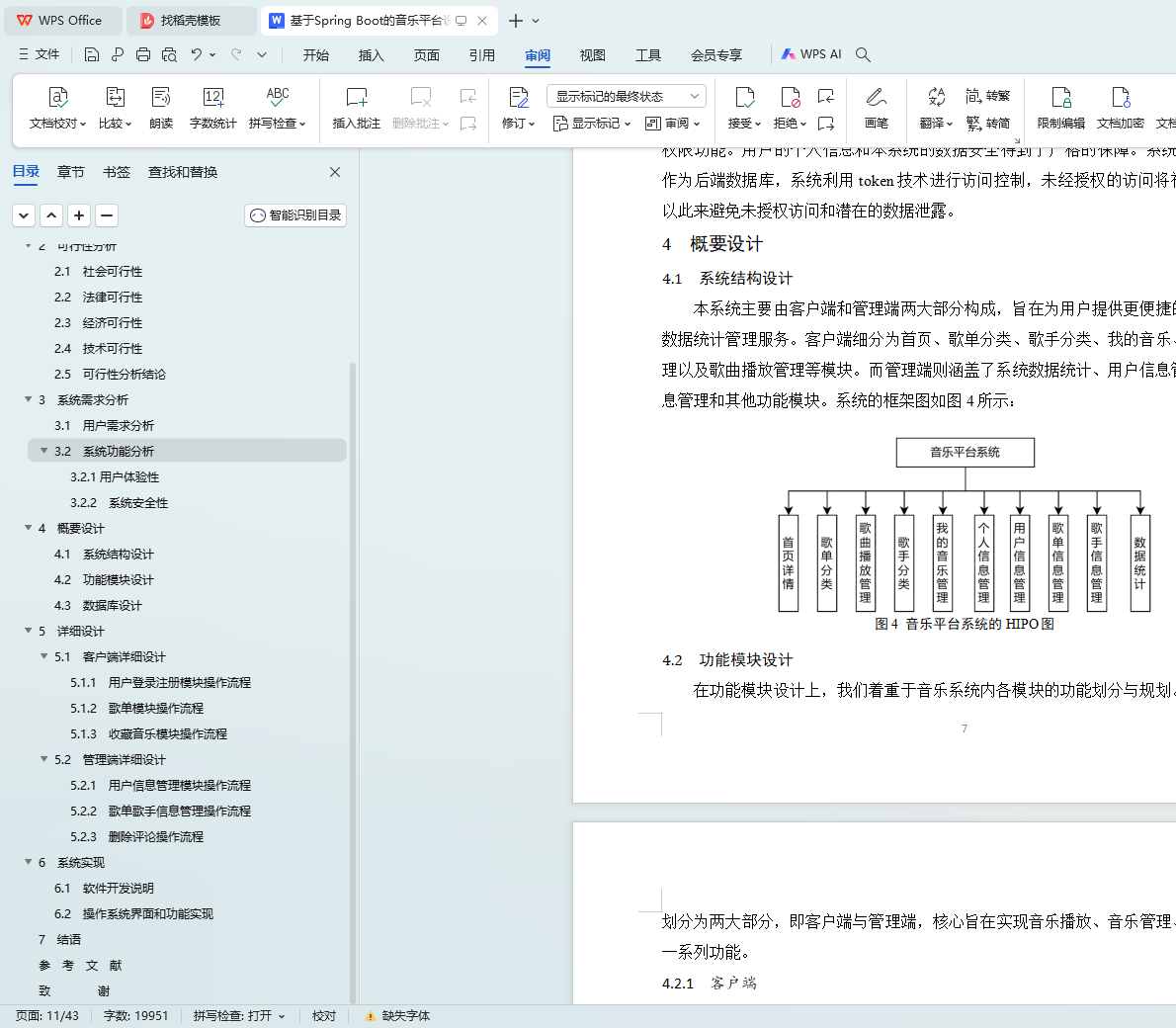Click the search magnifier beside WPS AI
Image resolution: width=1176 pixels, height=1028 pixels.
(864, 54)
